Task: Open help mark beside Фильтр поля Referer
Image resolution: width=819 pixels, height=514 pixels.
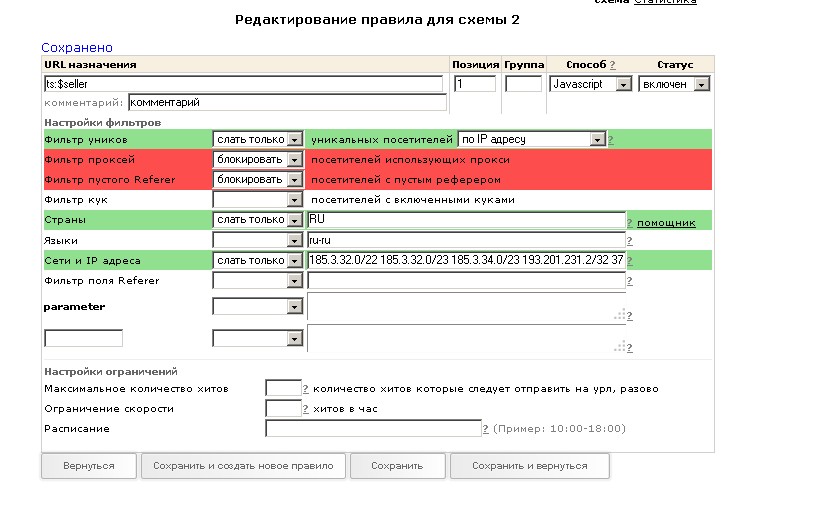Action: coord(629,281)
